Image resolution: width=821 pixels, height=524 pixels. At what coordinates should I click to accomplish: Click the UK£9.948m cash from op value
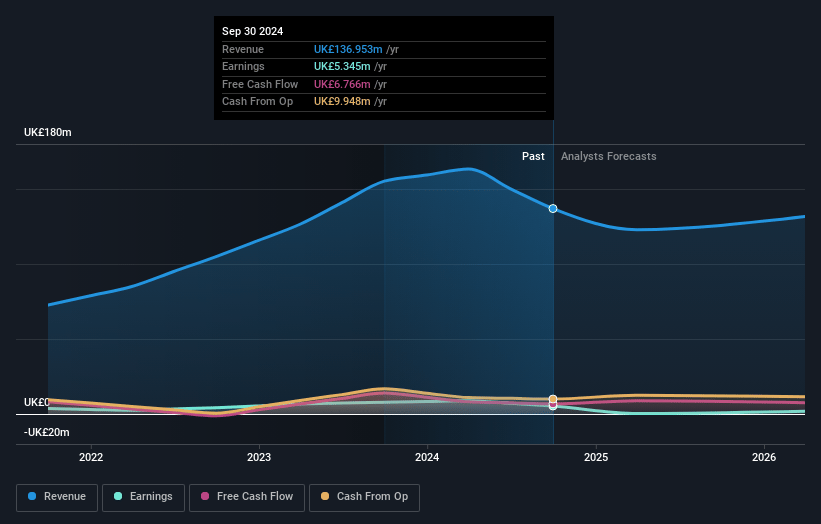pyautogui.click(x=342, y=102)
